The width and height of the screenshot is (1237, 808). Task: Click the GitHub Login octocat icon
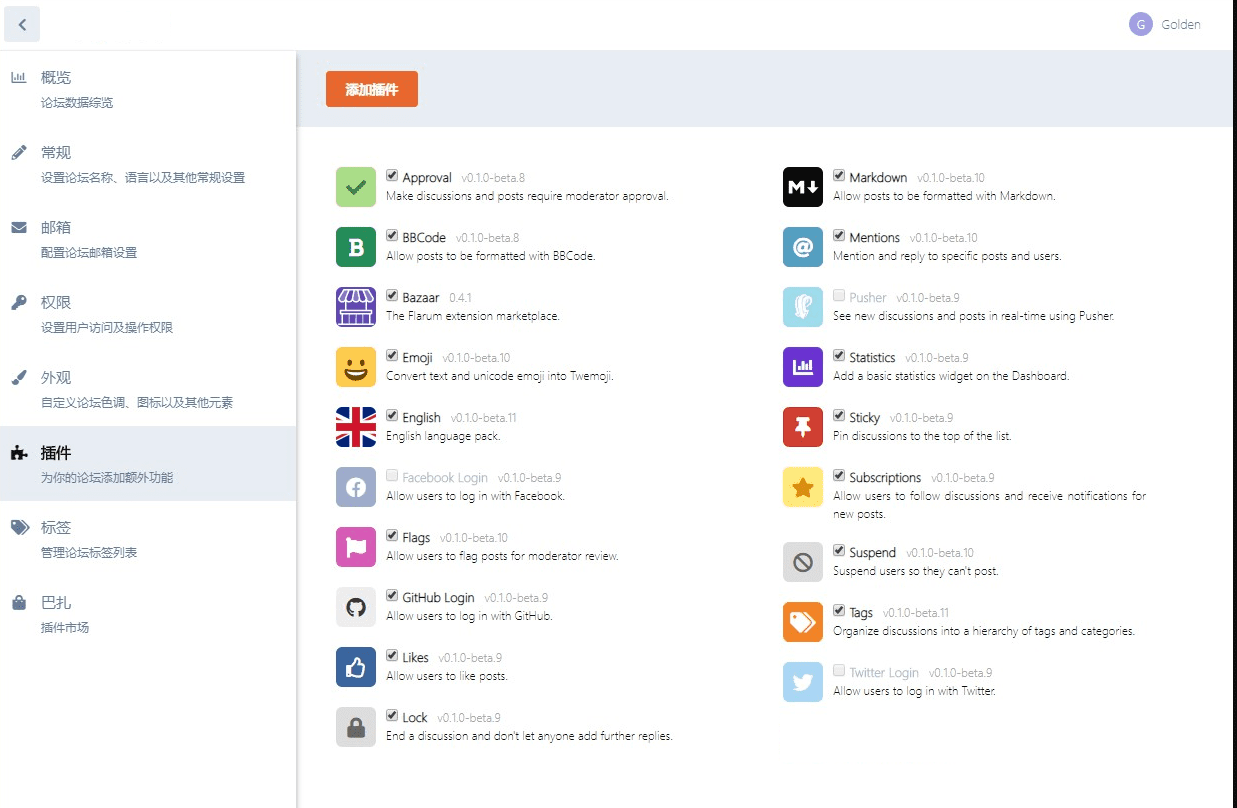coord(356,607)
